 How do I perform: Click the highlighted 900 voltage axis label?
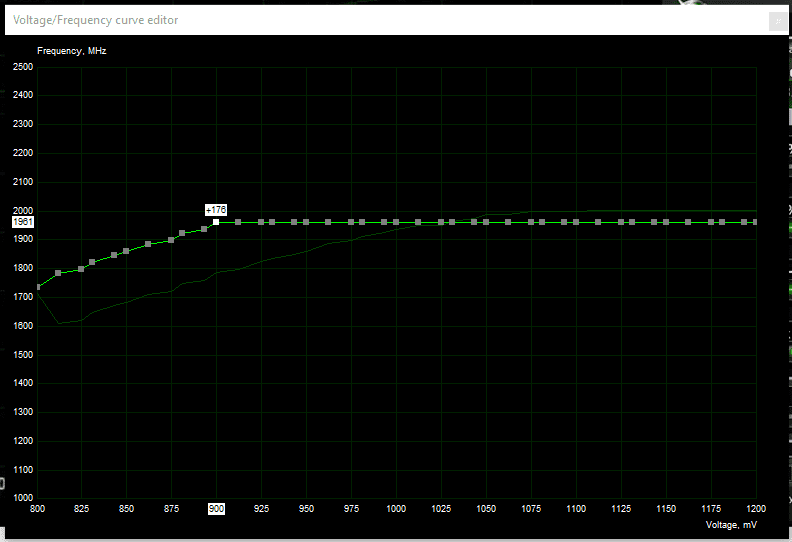216,509
